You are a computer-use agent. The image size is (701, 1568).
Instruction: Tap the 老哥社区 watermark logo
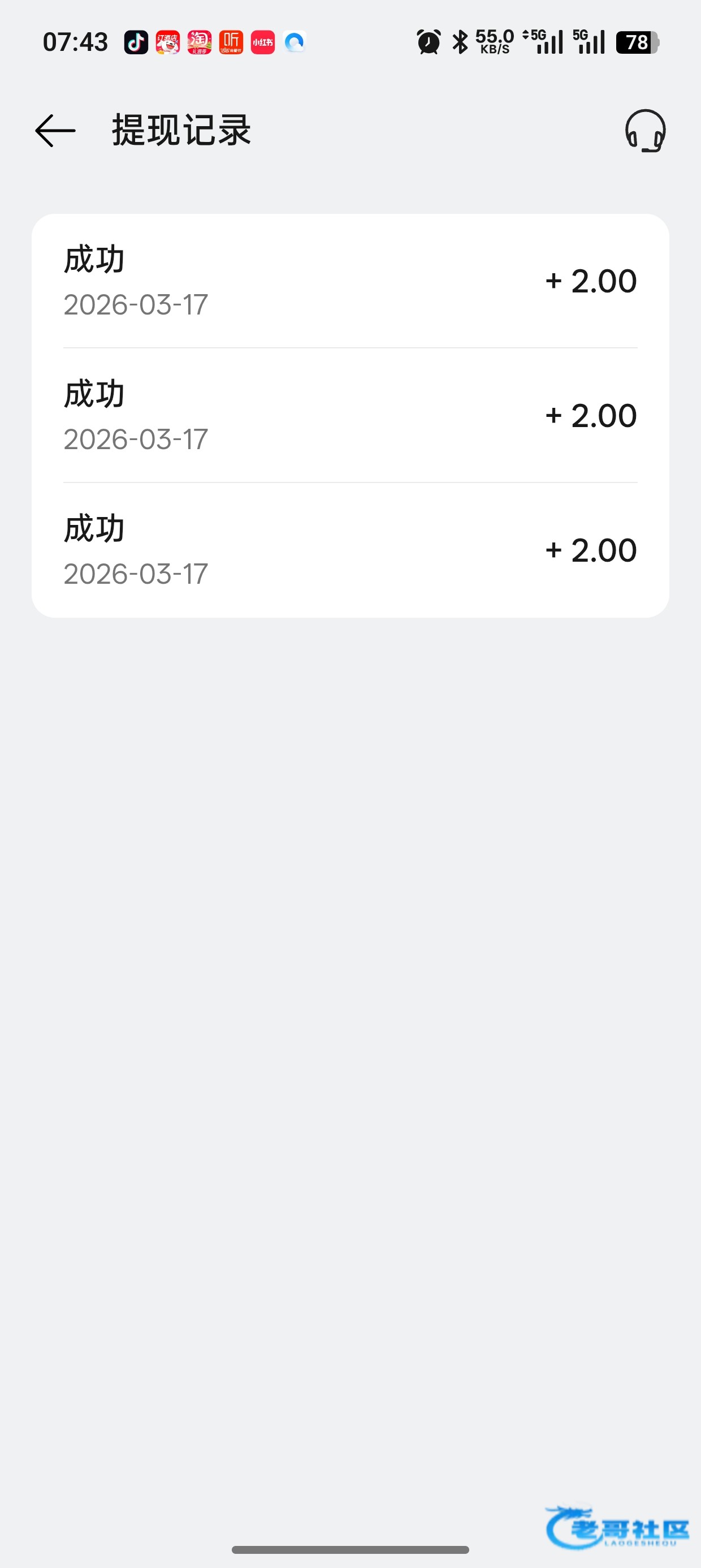pos(617,1528)
